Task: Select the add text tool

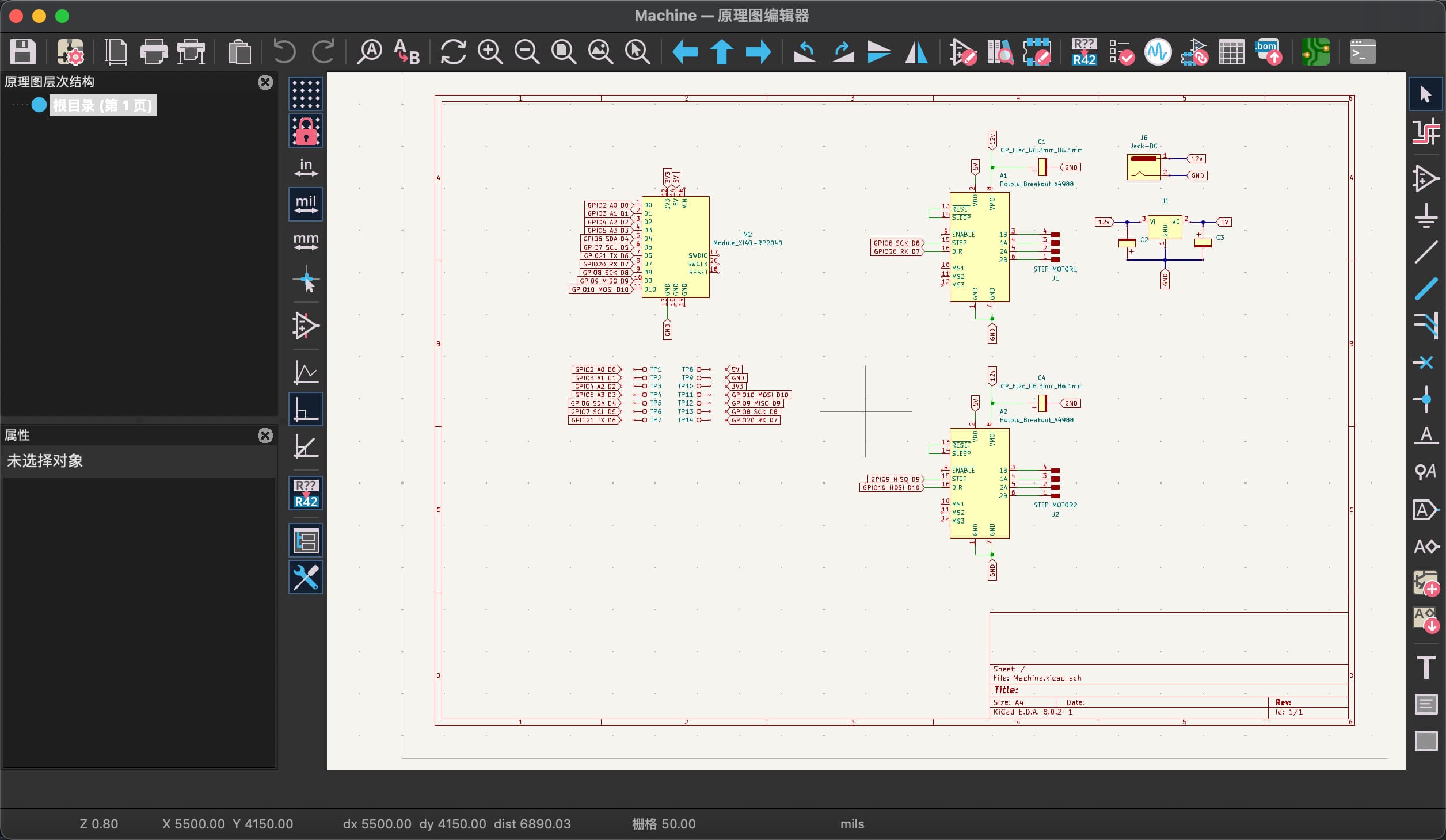Action: point(1426,667)
